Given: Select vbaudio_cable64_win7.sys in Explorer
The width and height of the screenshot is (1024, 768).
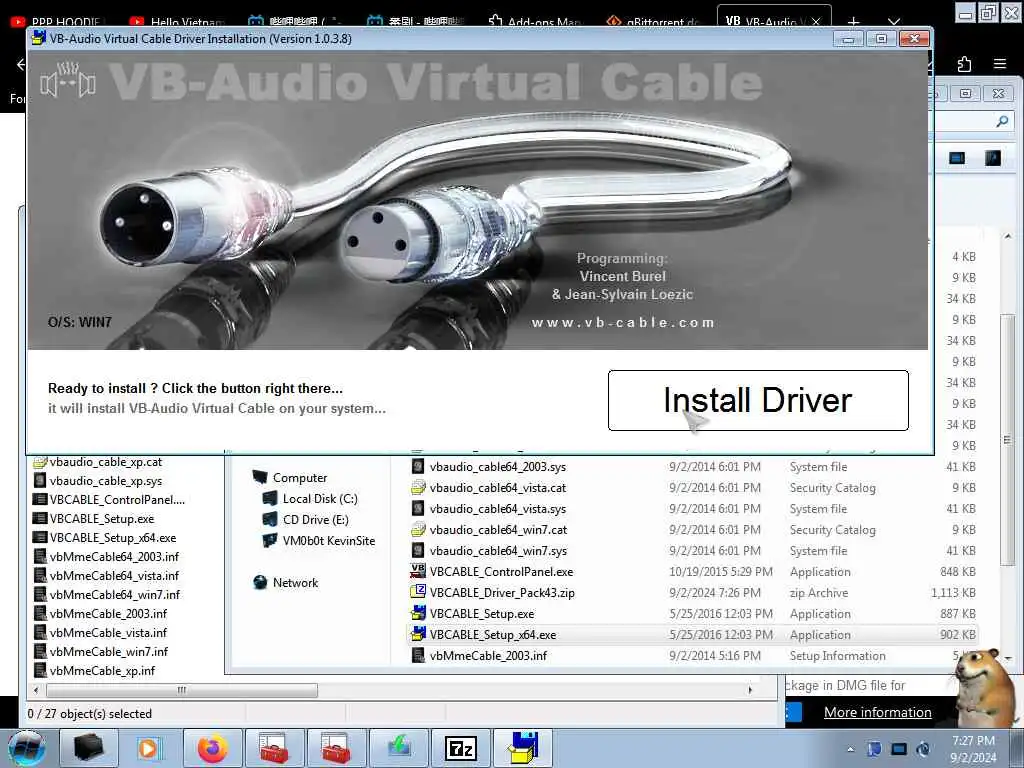Looking at the screenshot, I should click(498, 550).
